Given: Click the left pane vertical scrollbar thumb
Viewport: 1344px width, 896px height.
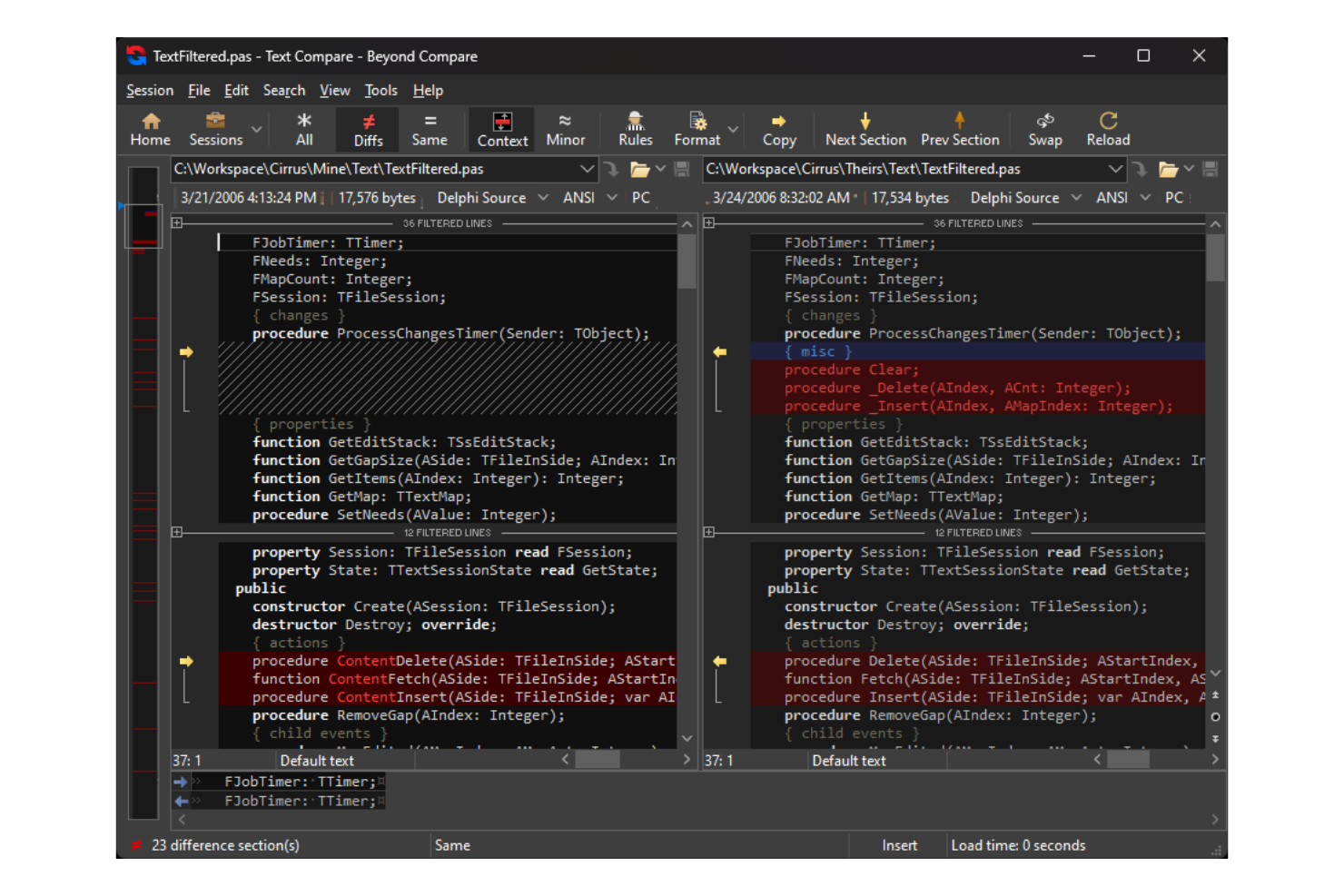Looking at the screenshot, I should [687, 261].
